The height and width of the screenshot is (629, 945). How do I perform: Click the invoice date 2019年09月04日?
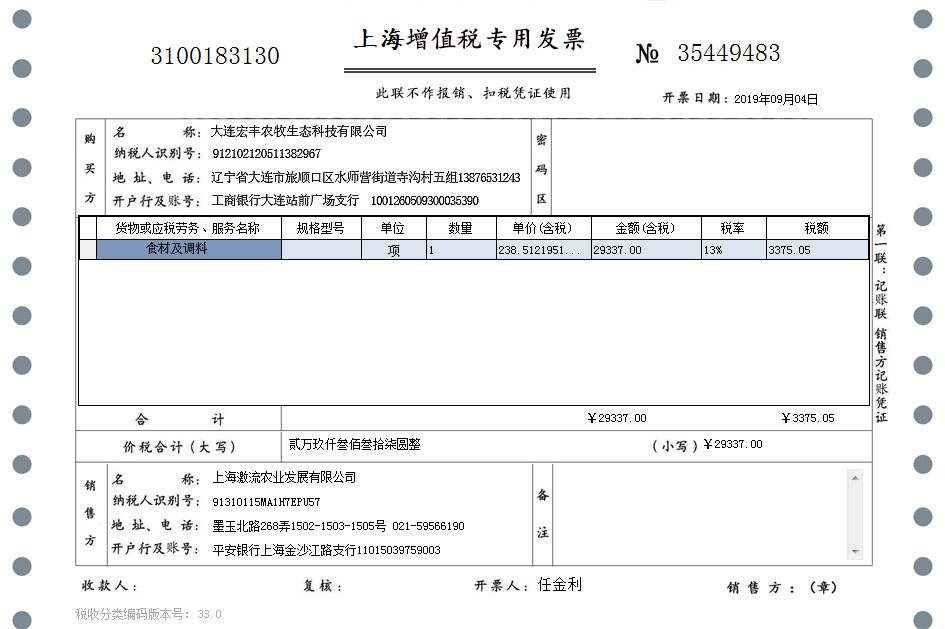(x=776, y=99)
